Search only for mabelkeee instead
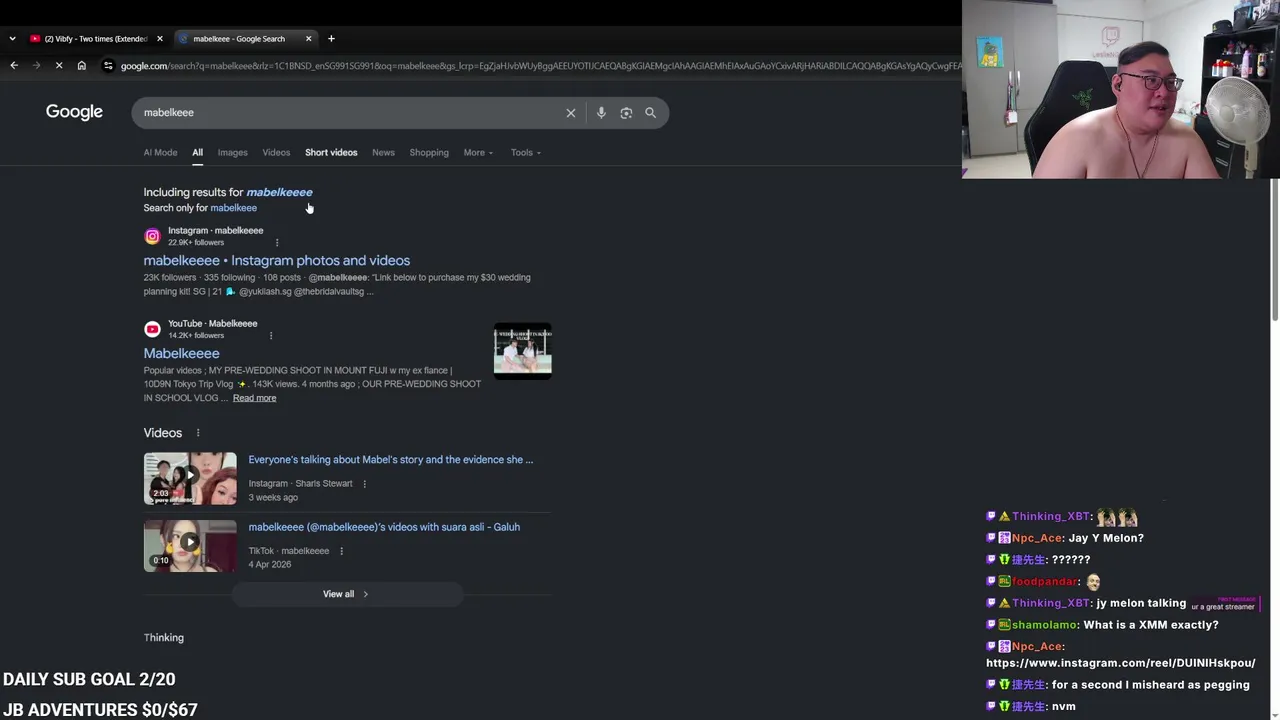 coord(233,208)
